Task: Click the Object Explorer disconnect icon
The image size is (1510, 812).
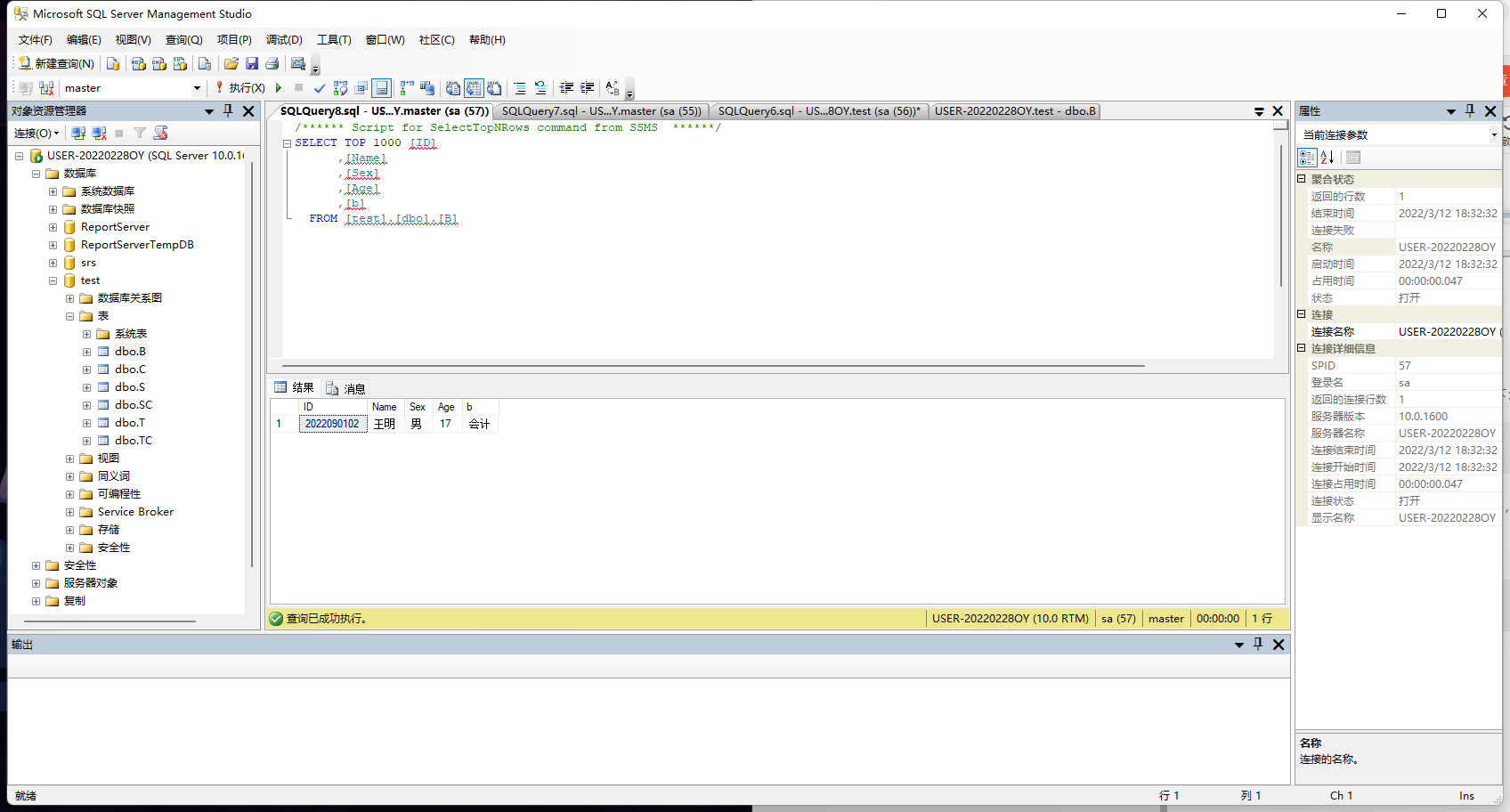Action: [99, 133]
